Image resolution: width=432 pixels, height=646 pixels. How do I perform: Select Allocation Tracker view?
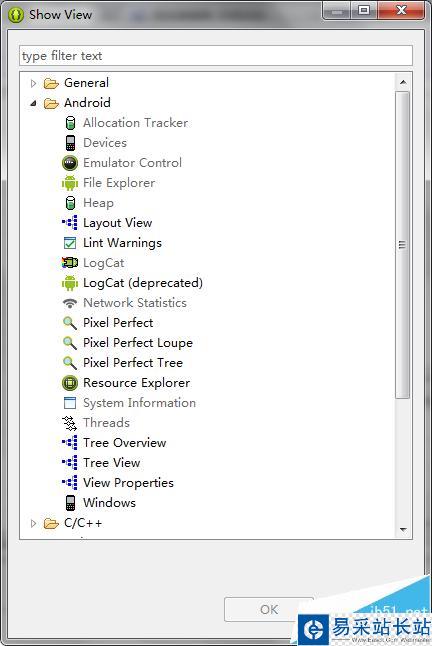pyautogui.click(x=135, y=123)
